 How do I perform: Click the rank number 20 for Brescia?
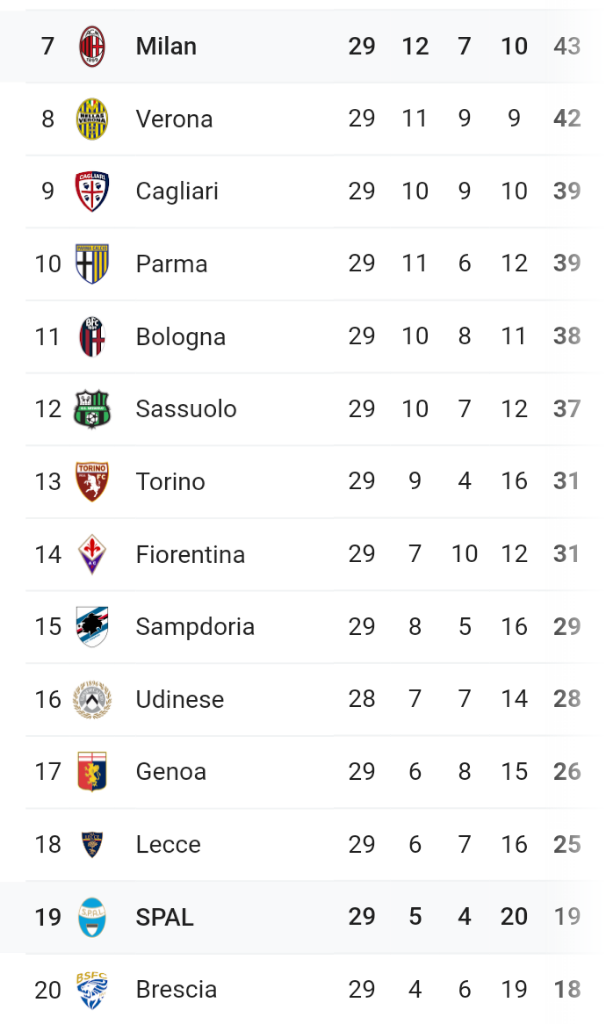click(x=48, y=990)
